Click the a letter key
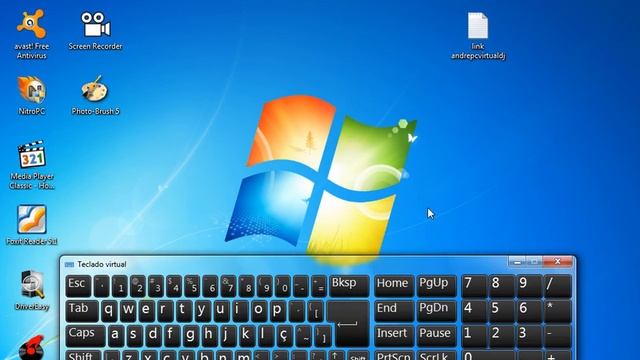640x360 pixels. pyautogui.click(x=116, y=336)
